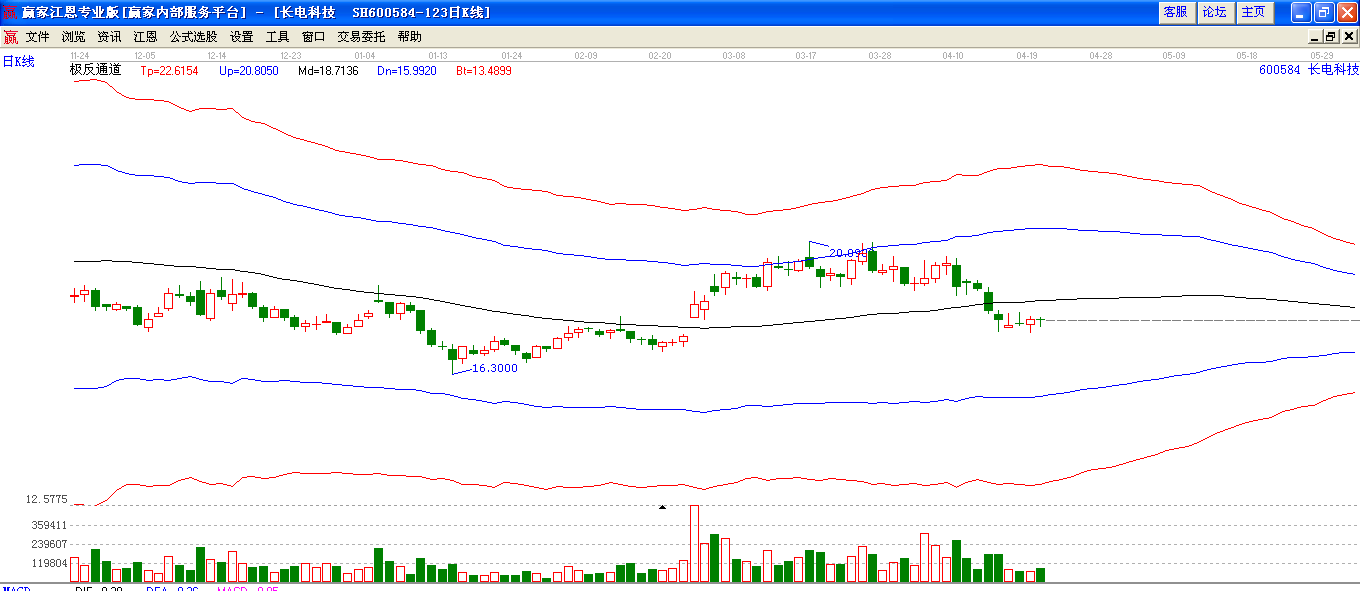Click the 03-28 date on time axis

[880, 55]
